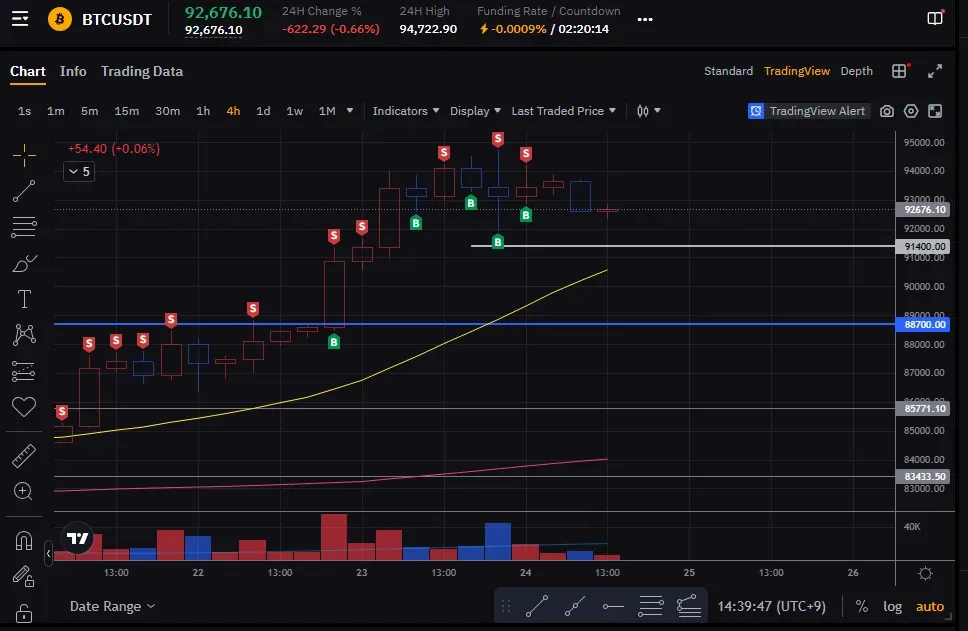Choose the brush drawing tool

(x=24, y=263)
